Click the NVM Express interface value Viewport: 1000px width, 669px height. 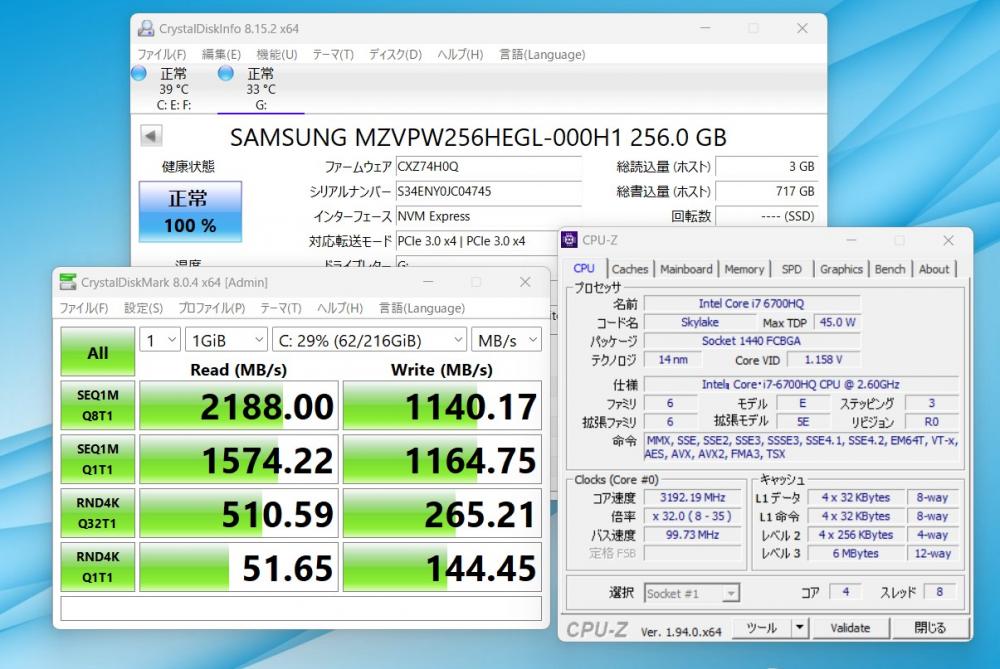pyautogui.click(x=488, y=216)
